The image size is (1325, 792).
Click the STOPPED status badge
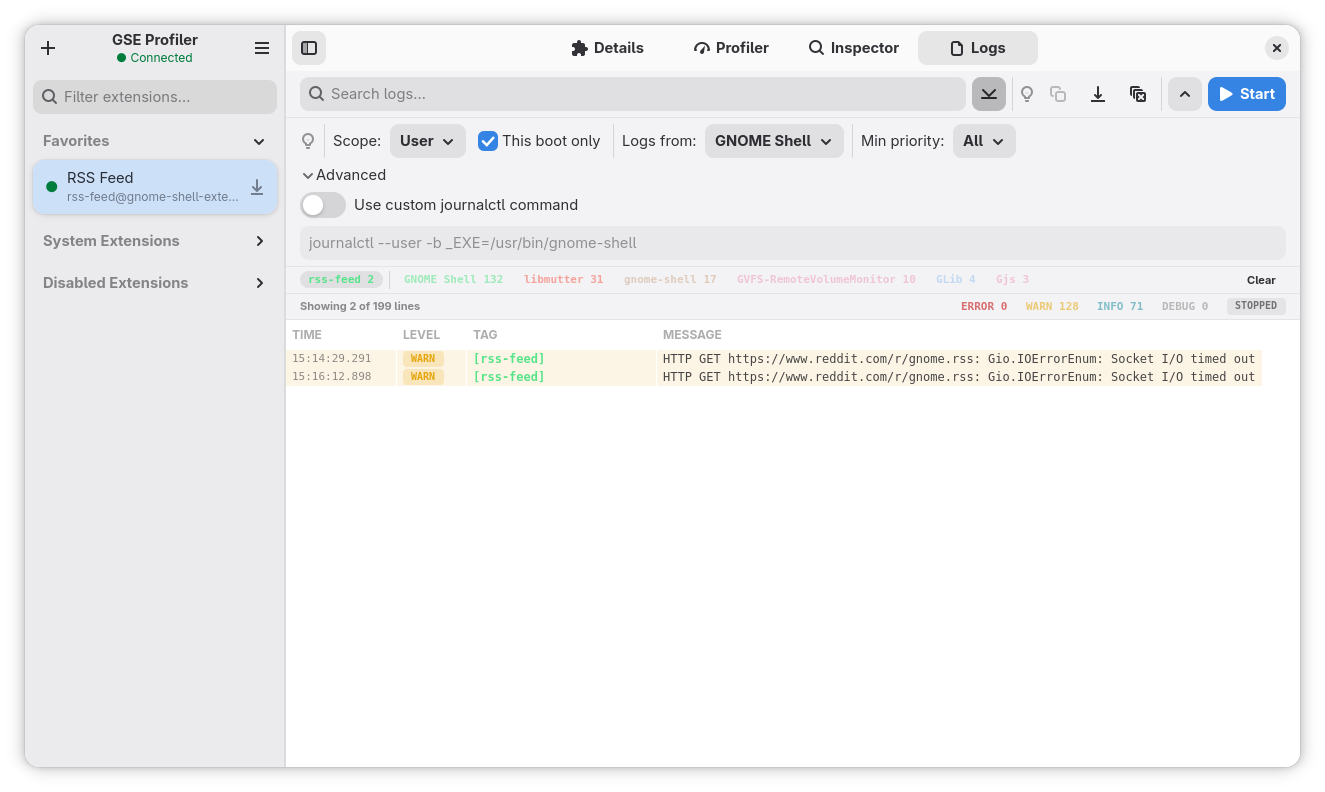(x=1256, y=306)
